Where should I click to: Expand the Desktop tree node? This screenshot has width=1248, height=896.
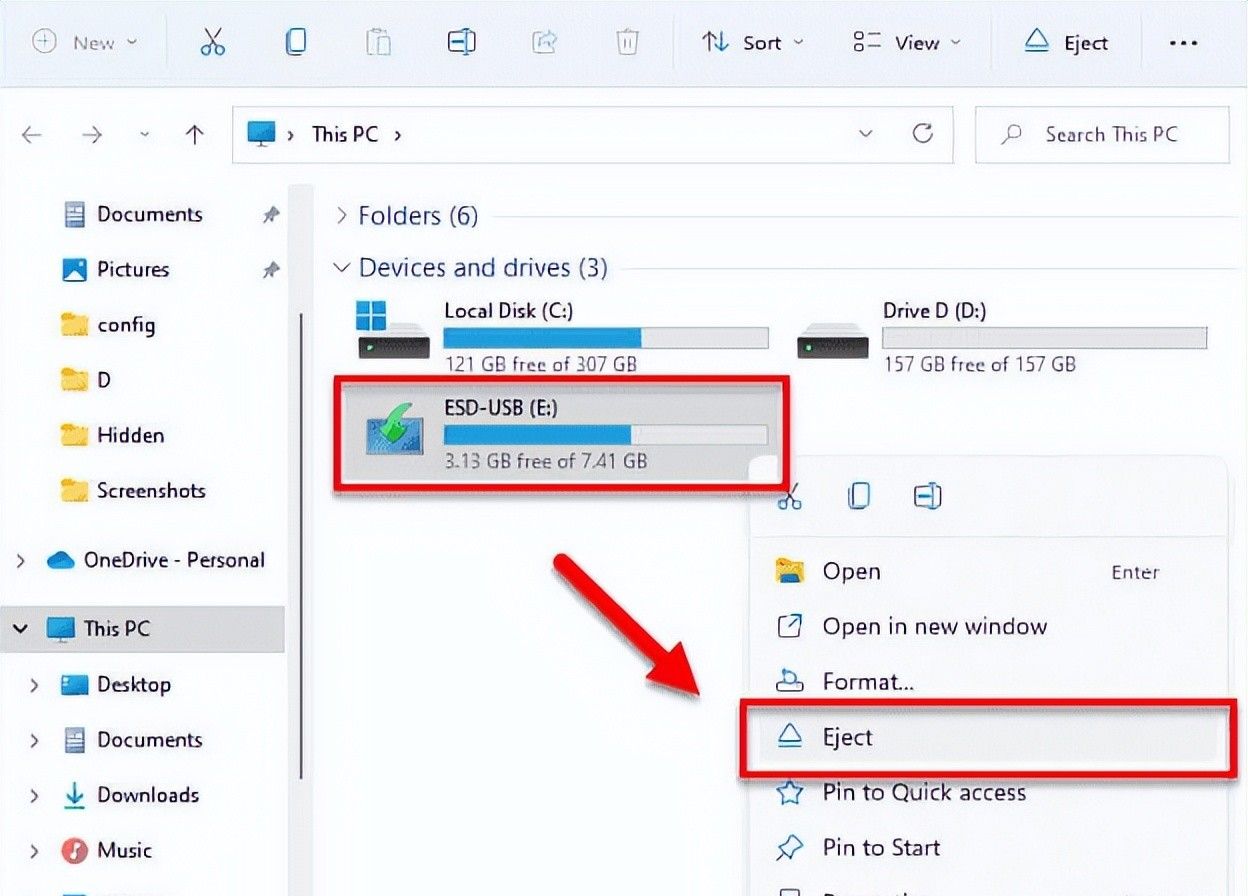[x=34, y=685]
